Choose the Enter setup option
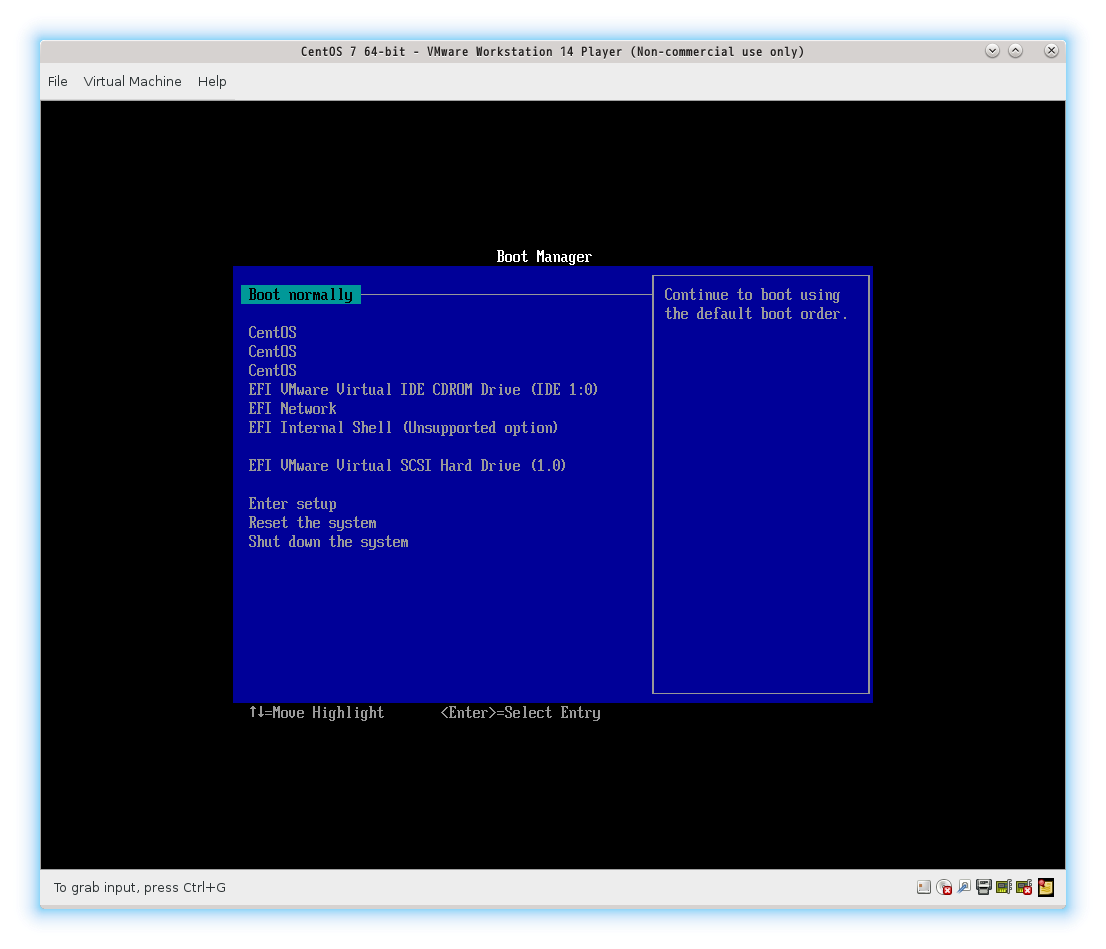The image size is (1106, 949). (x=293, y=504)
